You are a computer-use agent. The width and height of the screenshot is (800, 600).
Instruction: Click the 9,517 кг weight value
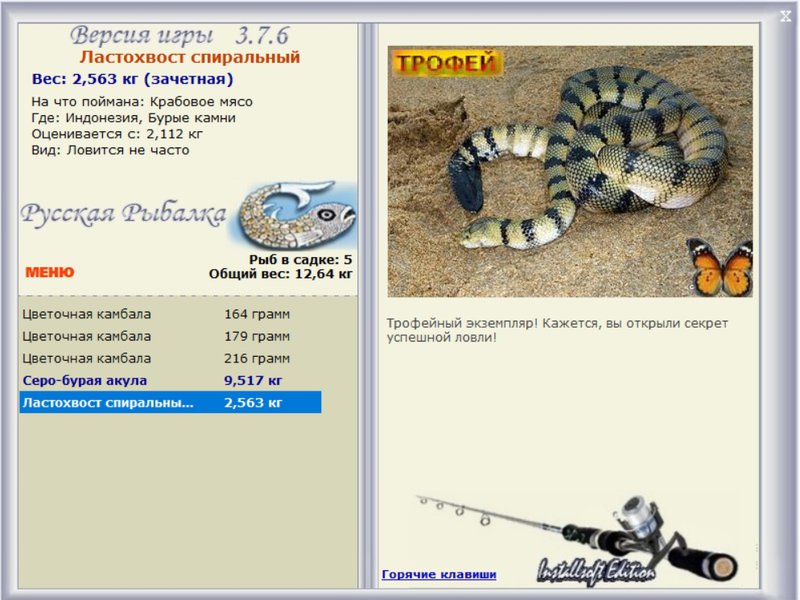253,381
